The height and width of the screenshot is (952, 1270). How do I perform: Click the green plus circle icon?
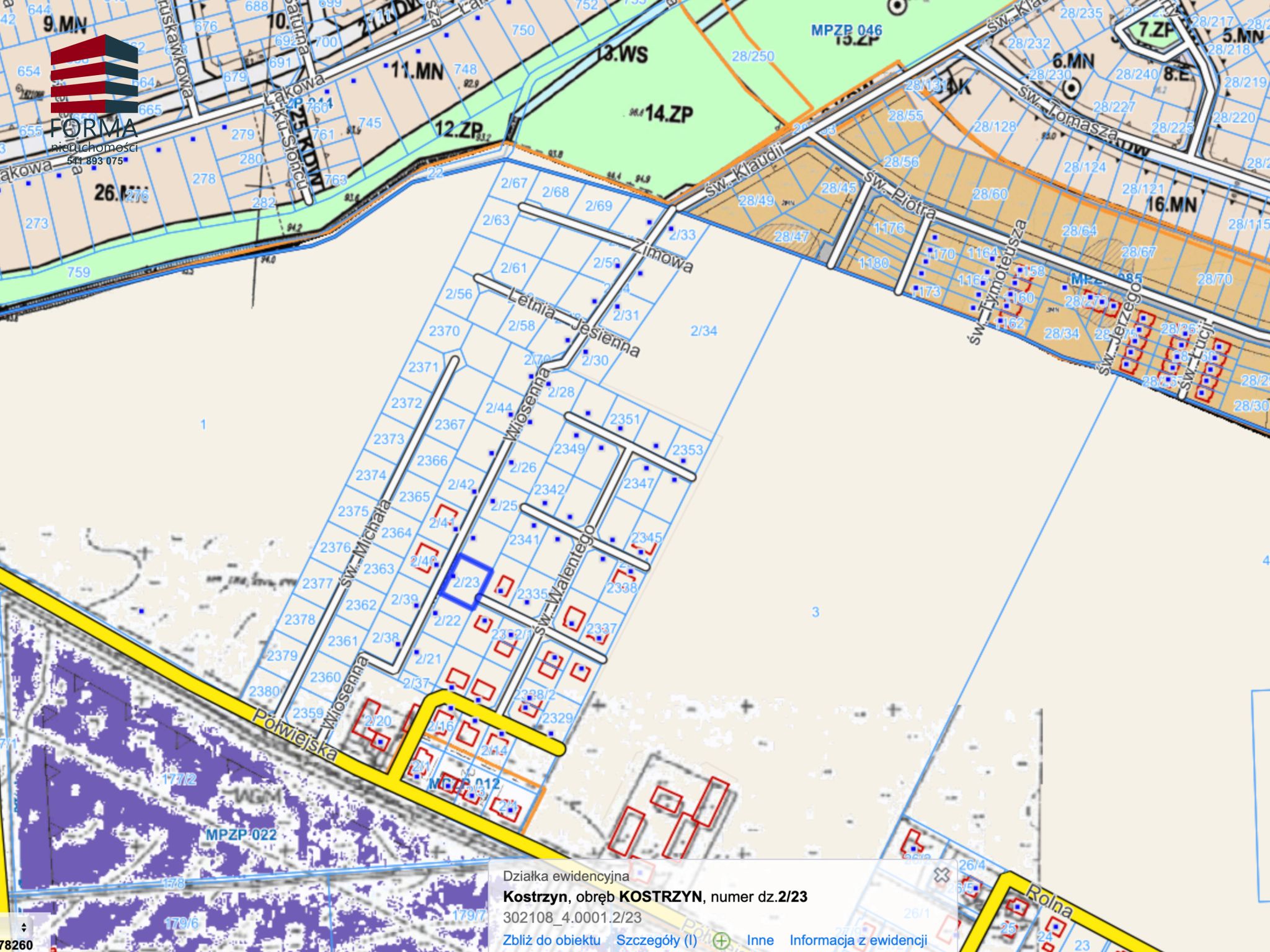[x=721, y=940]
